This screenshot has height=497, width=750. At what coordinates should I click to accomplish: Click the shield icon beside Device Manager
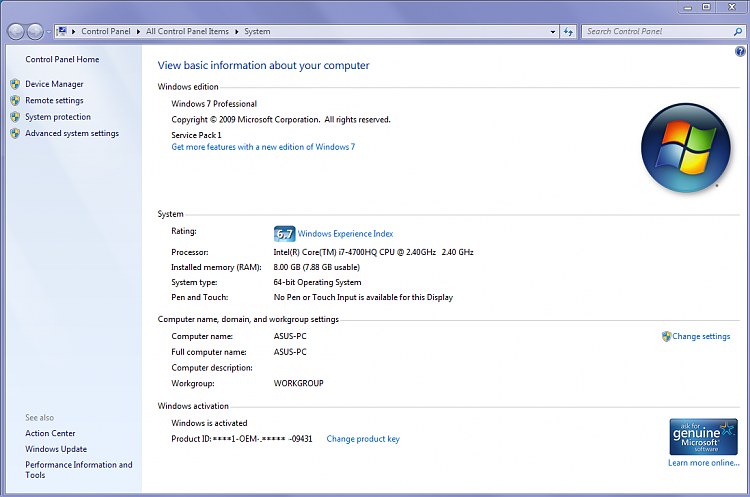[x=15, y=84]
